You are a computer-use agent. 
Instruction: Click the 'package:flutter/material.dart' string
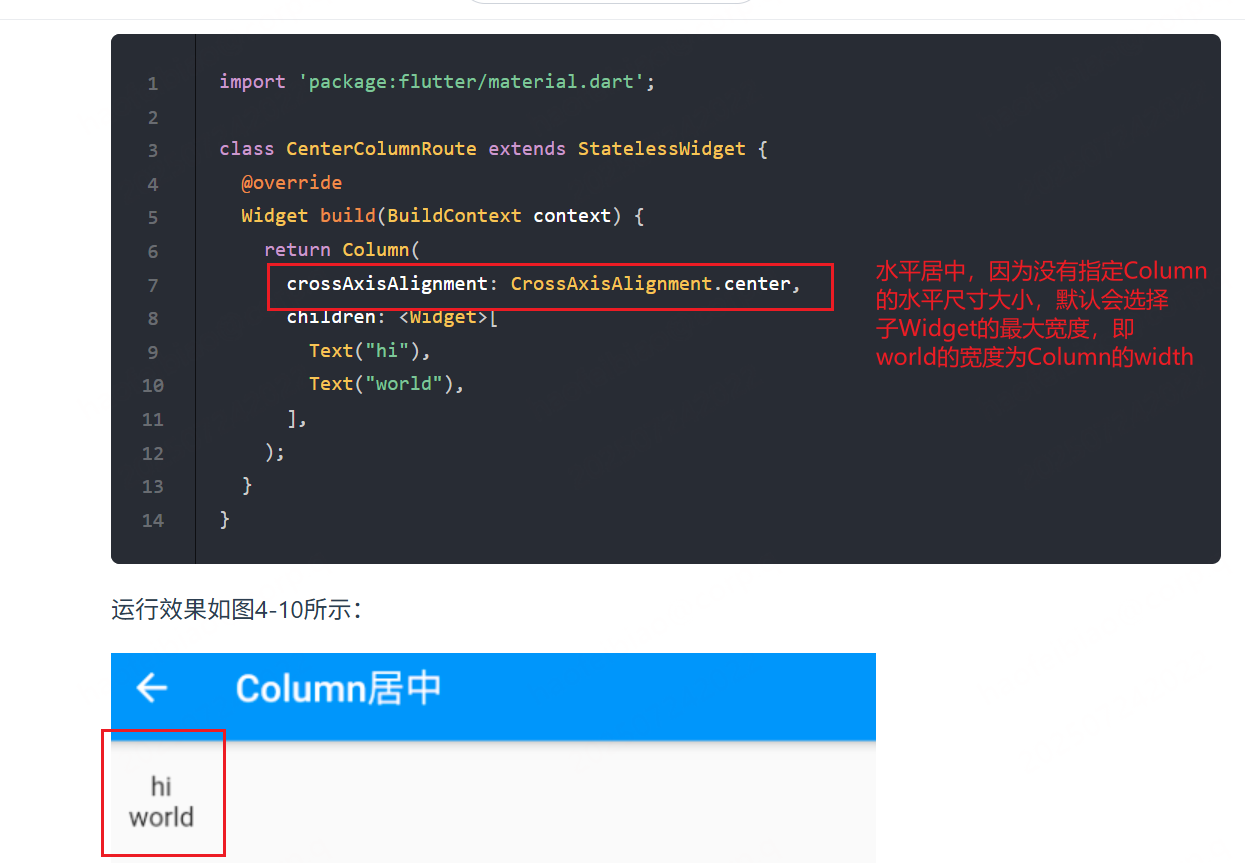[x=472, y=82]
